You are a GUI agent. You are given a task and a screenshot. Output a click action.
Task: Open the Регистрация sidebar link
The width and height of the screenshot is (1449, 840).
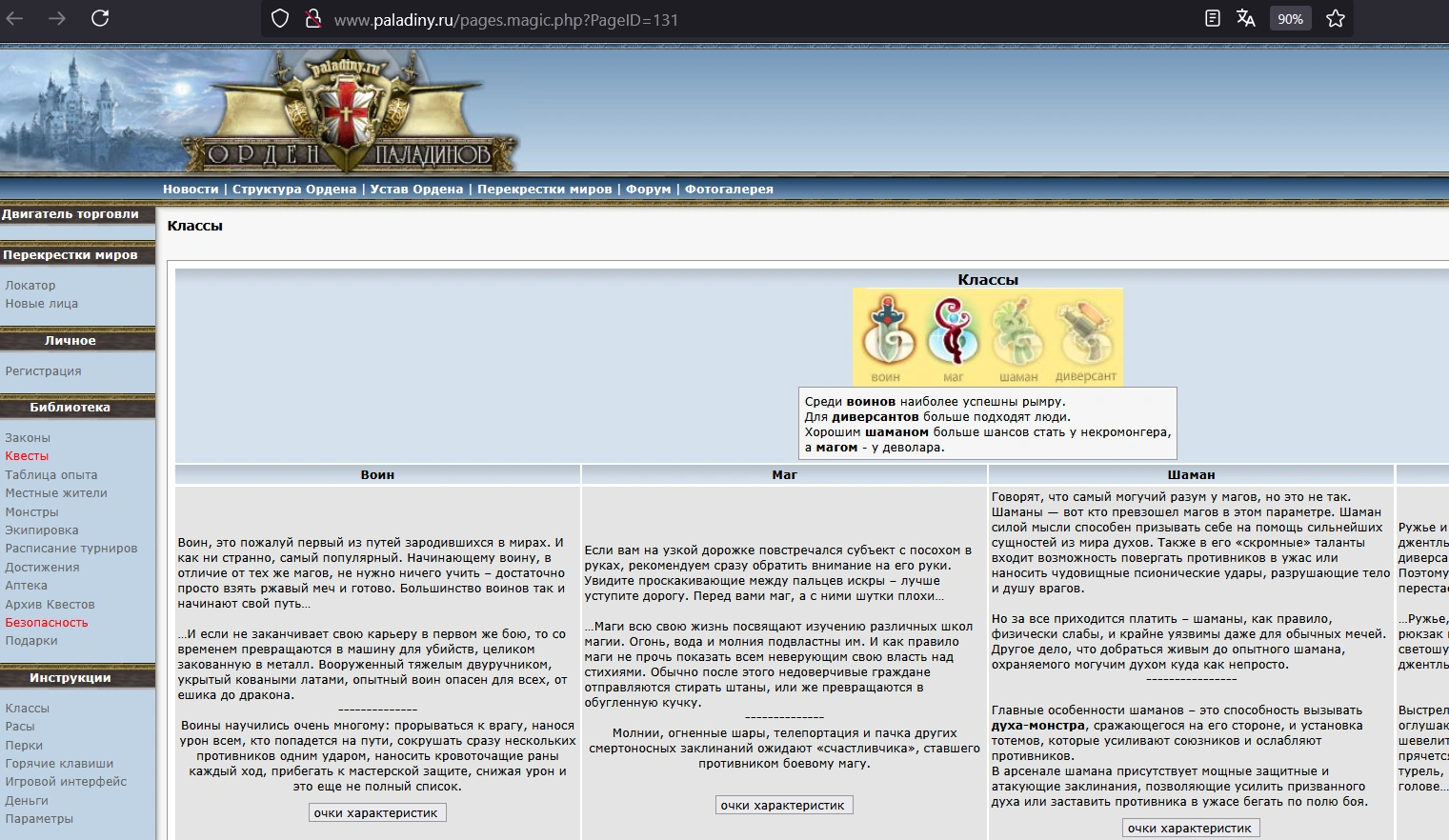coord(43,371)
